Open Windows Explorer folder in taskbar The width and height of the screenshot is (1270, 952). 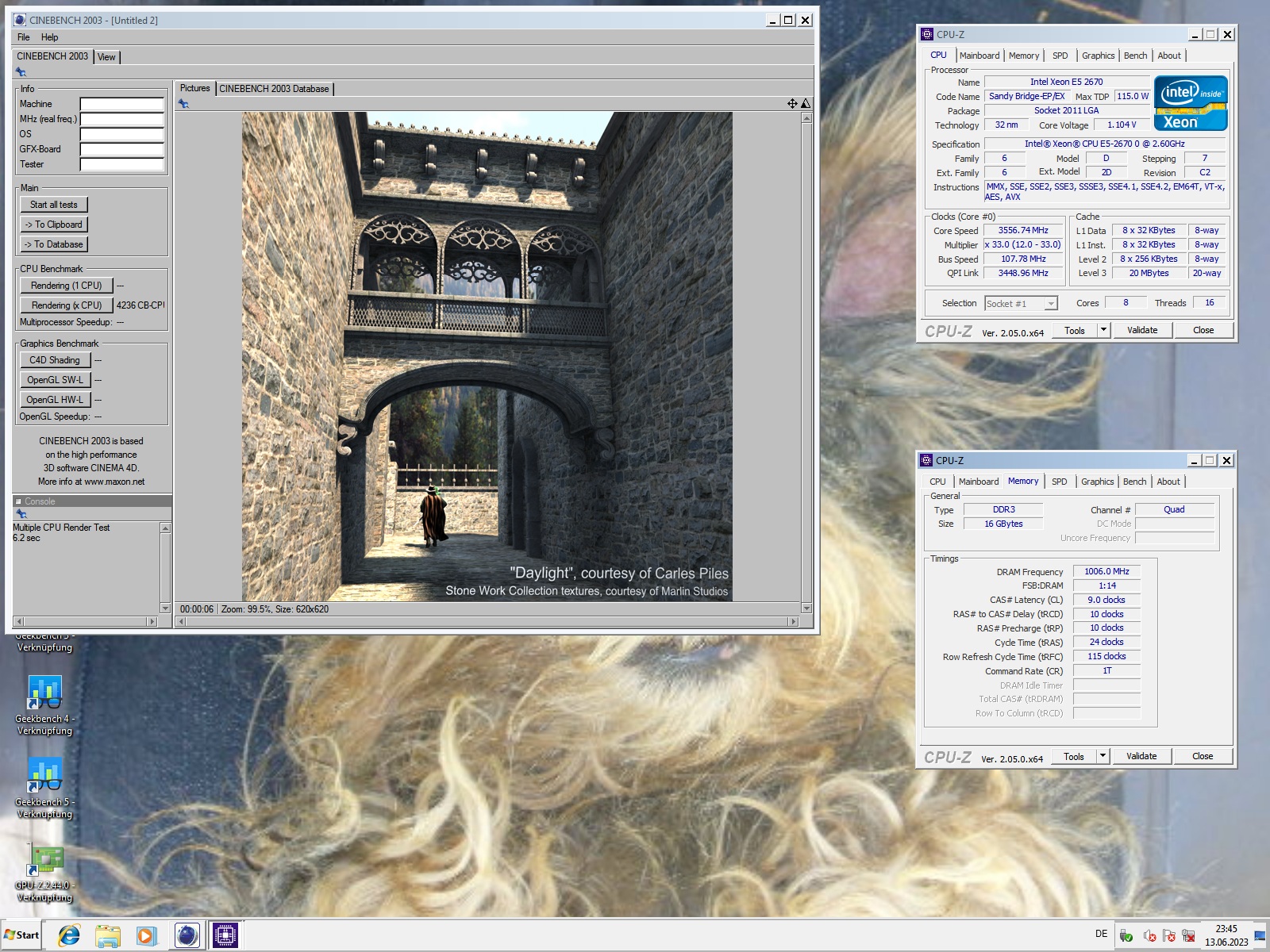click(107, 935)
